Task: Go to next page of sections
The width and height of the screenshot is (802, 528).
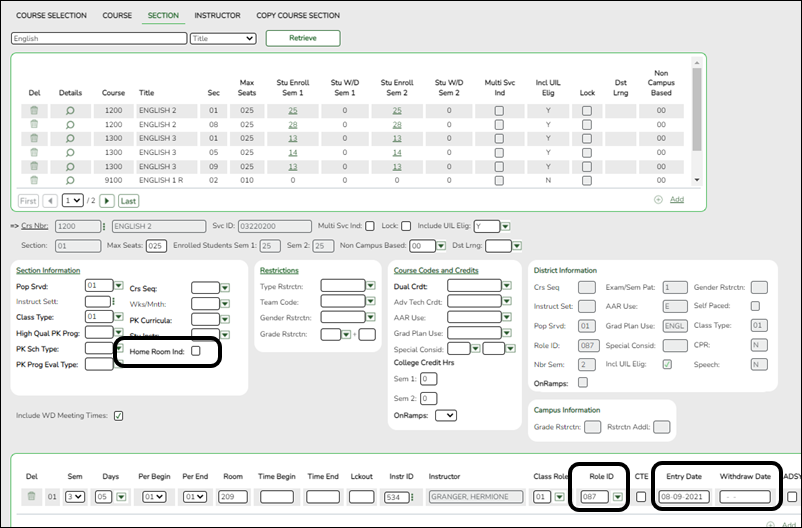Action: [106, 201]
